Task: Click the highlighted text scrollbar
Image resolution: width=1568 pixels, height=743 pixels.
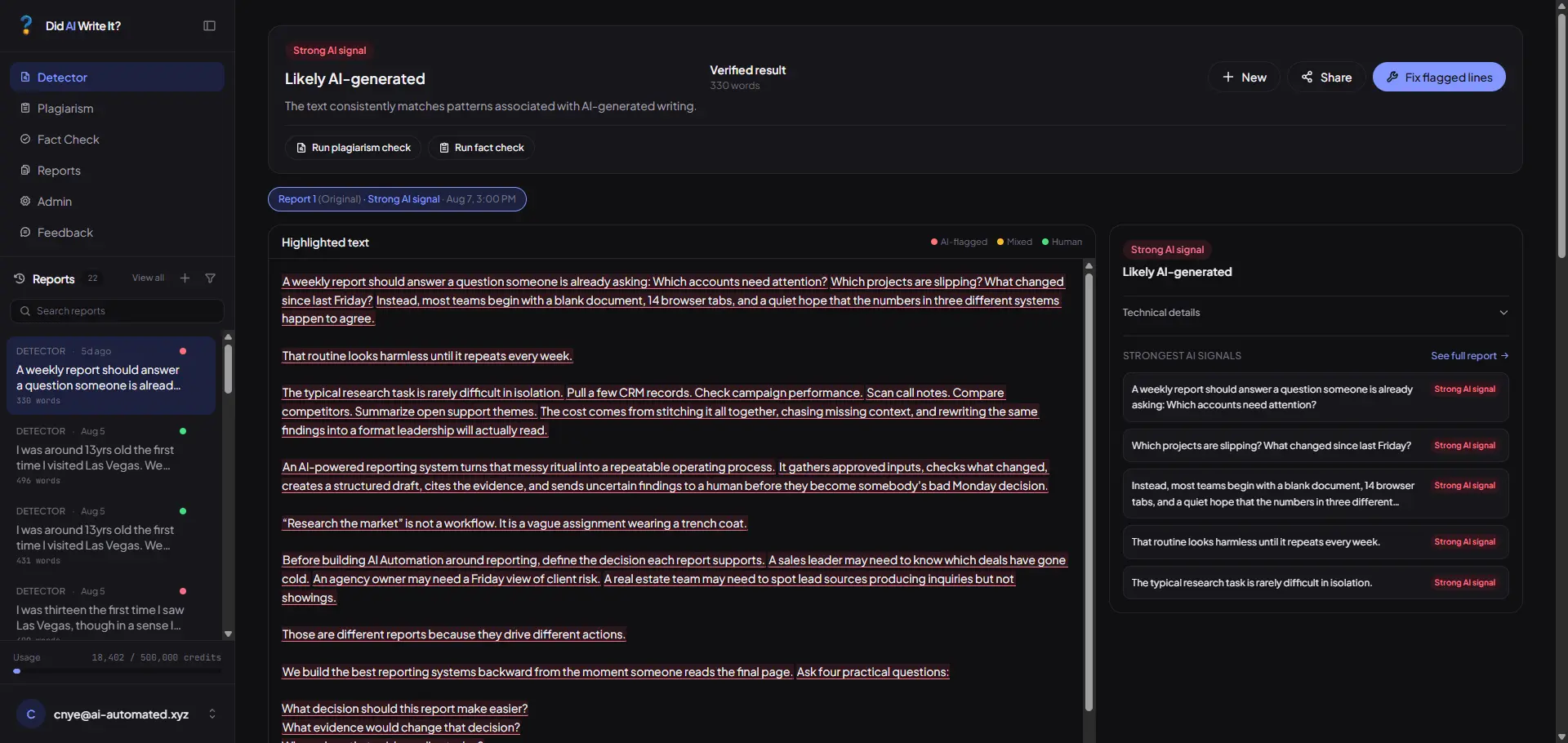Action: 1089,492
